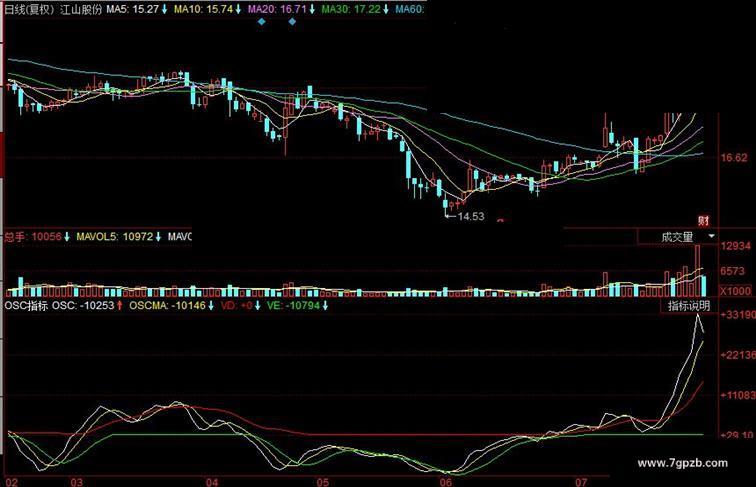The image size is (756, 487).
Task: Click the 6573 volume axis label
Action: 733,271
